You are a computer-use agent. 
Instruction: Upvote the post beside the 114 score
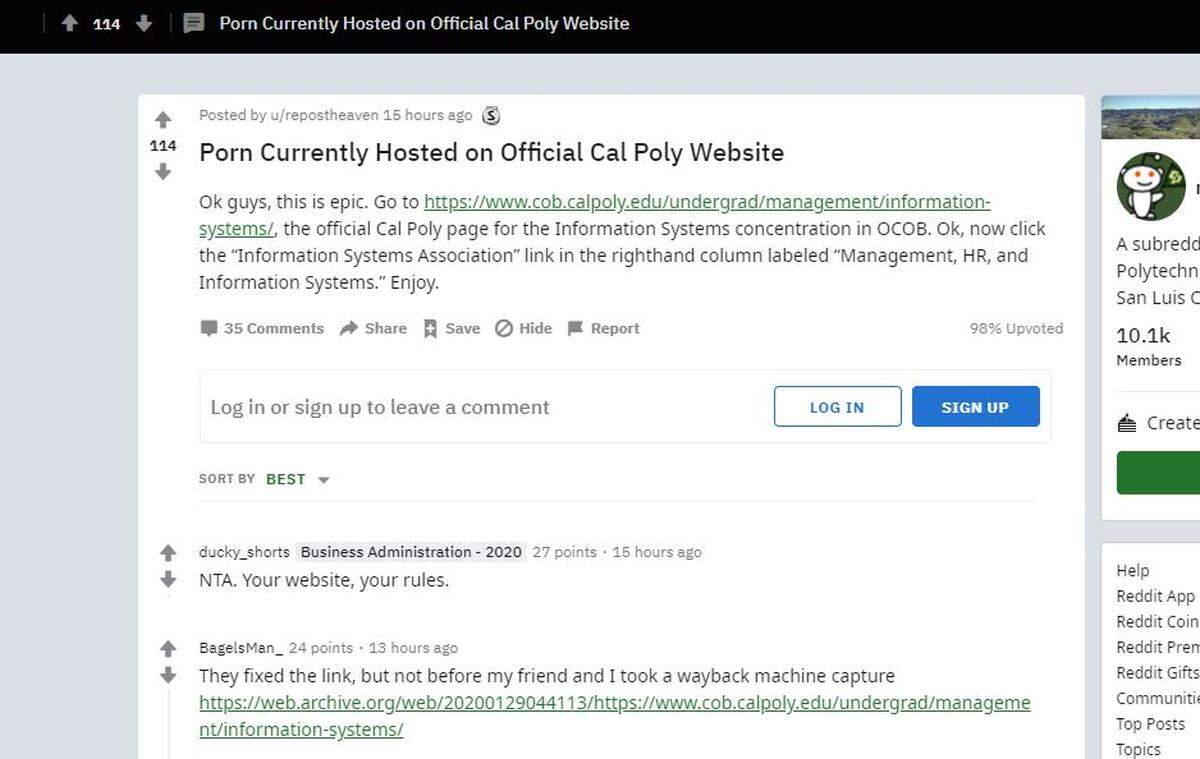click(163, 120)
